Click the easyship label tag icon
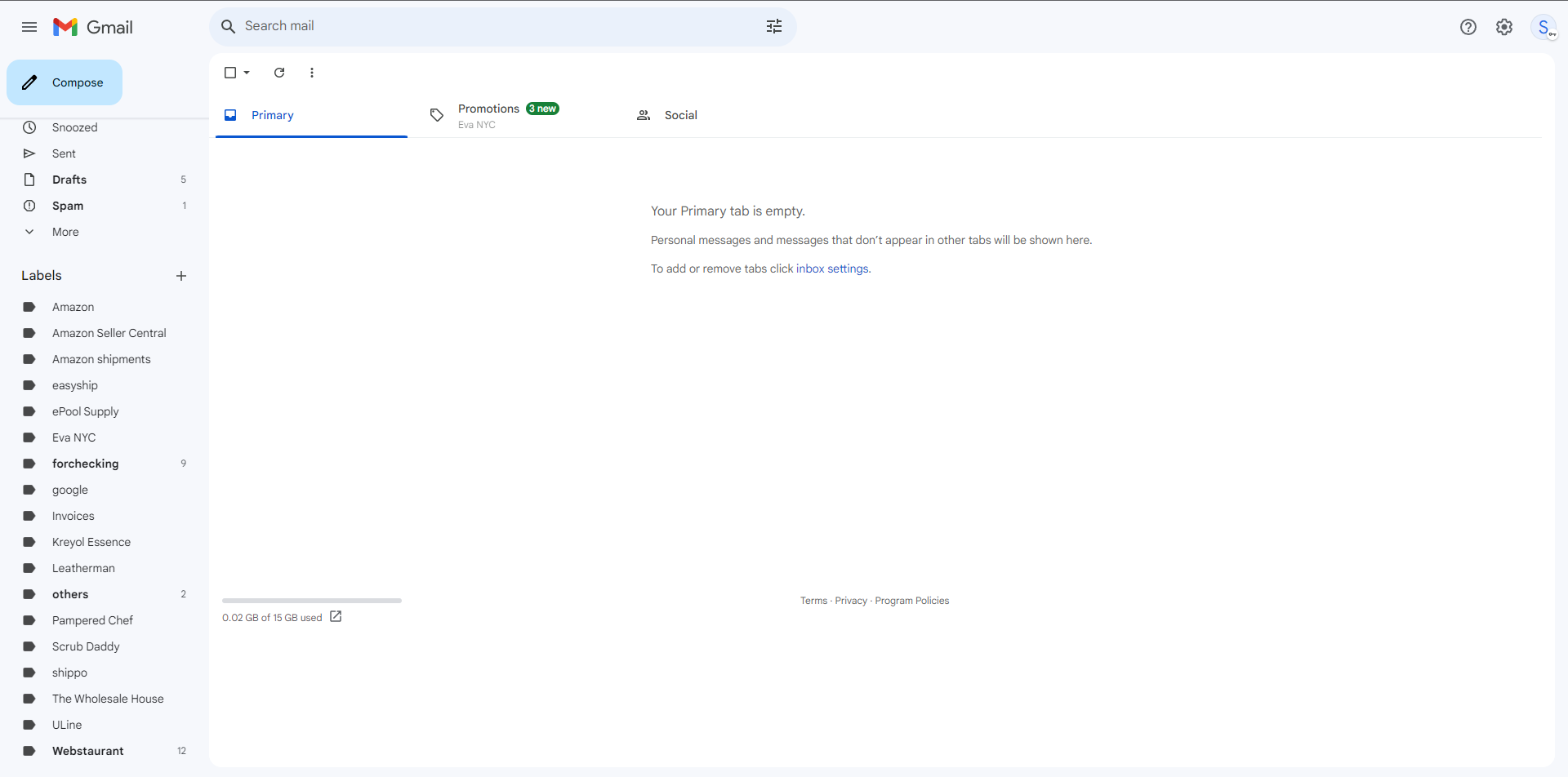Viewport: 1568px width, 777px height. 29,385
